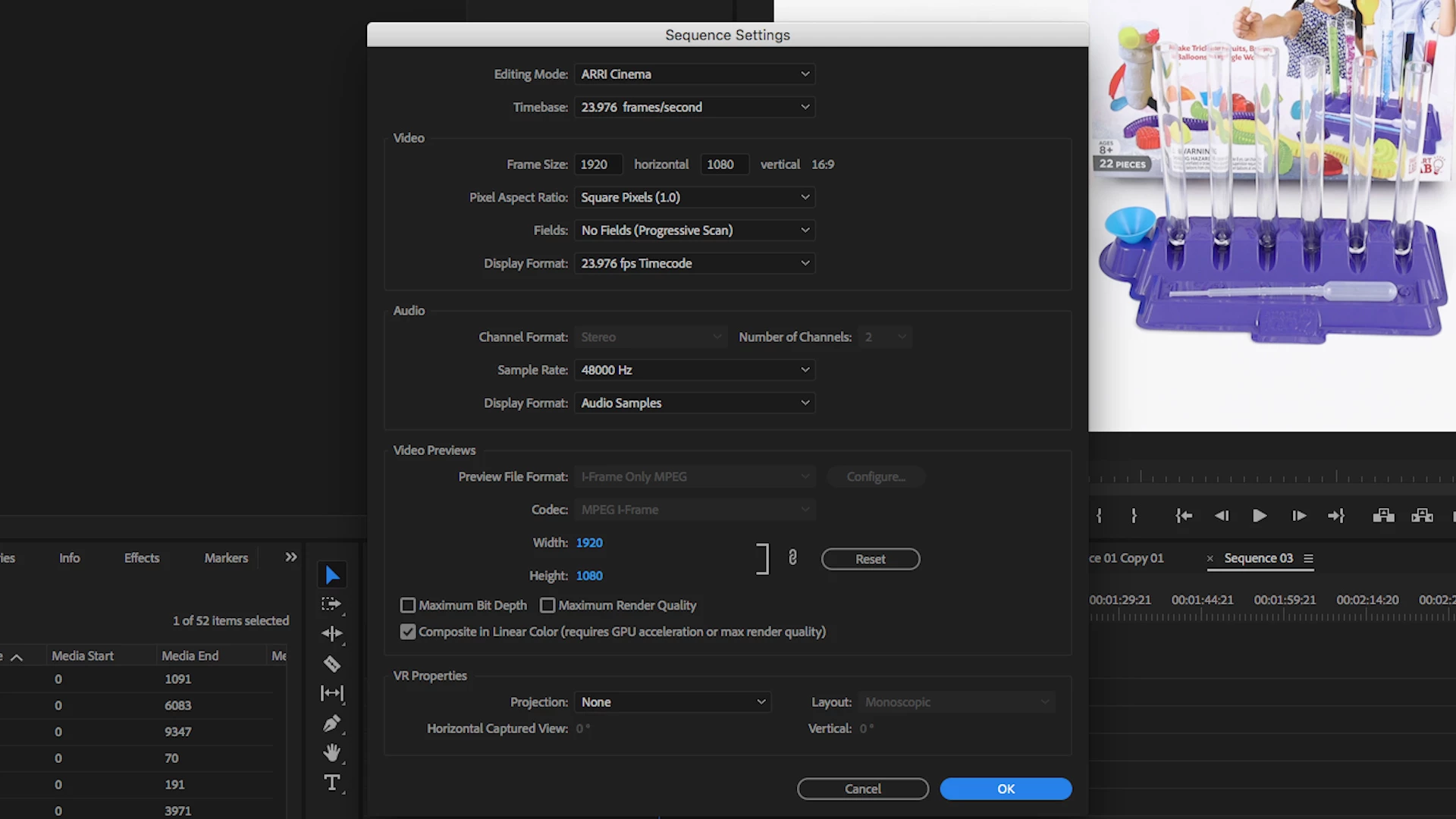
Task: Uncheck Composite in Linear Color
Action: click(x=408, y=632)
